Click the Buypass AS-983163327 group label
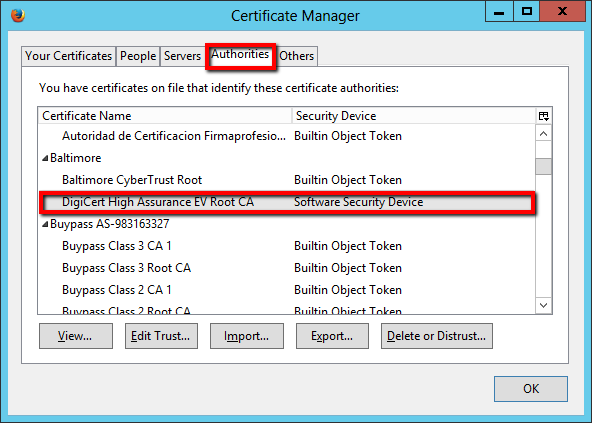 pos(109,224)
